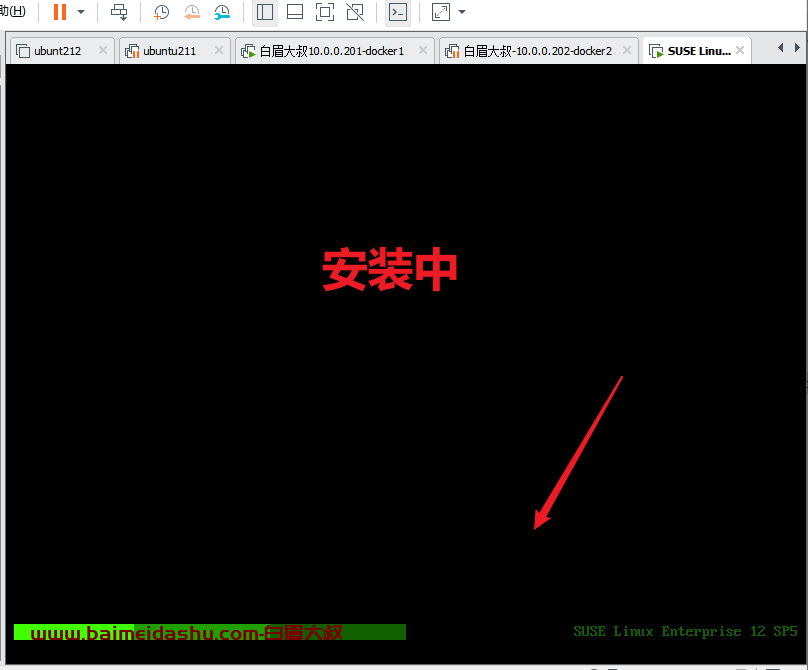
Task: Click the stretch guest display icon
Action: [441, 12]
